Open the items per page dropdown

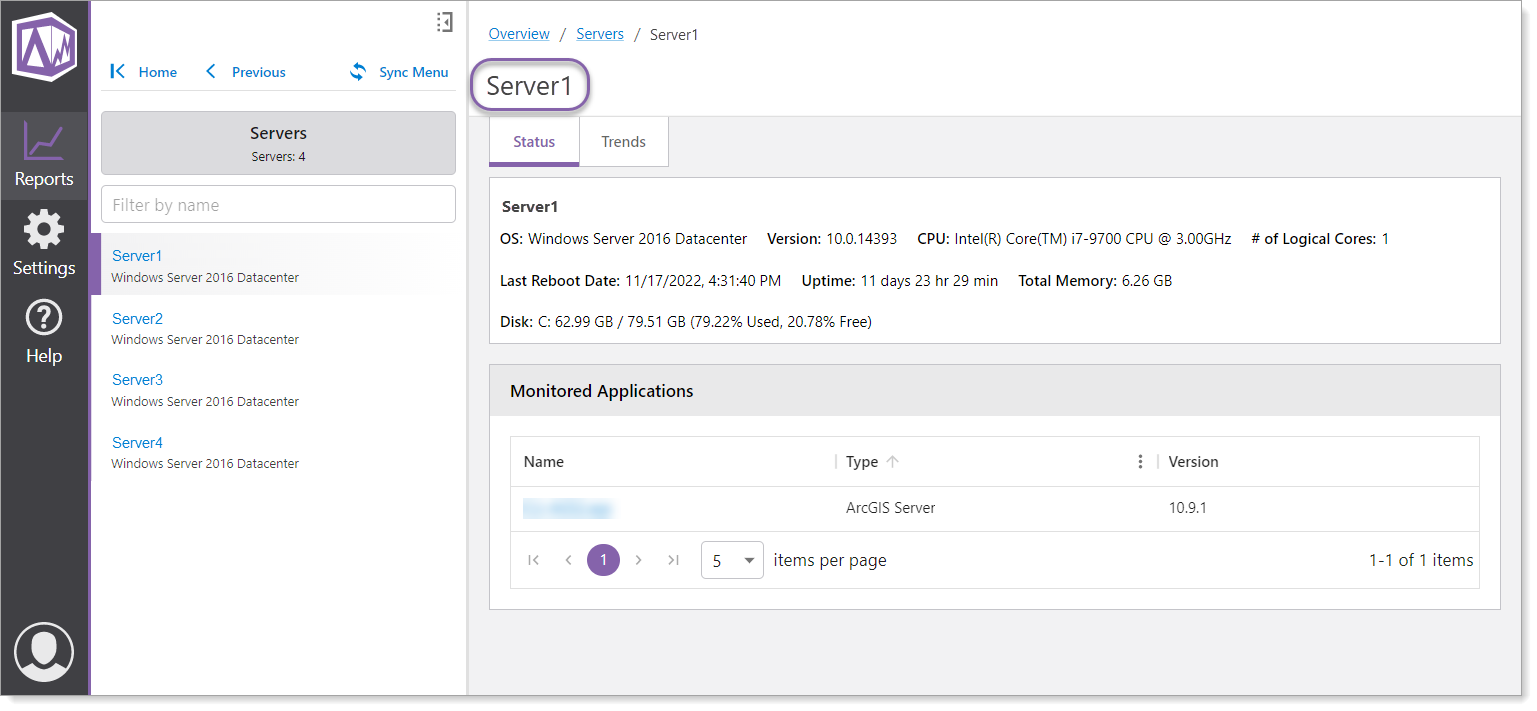[732, 560]
